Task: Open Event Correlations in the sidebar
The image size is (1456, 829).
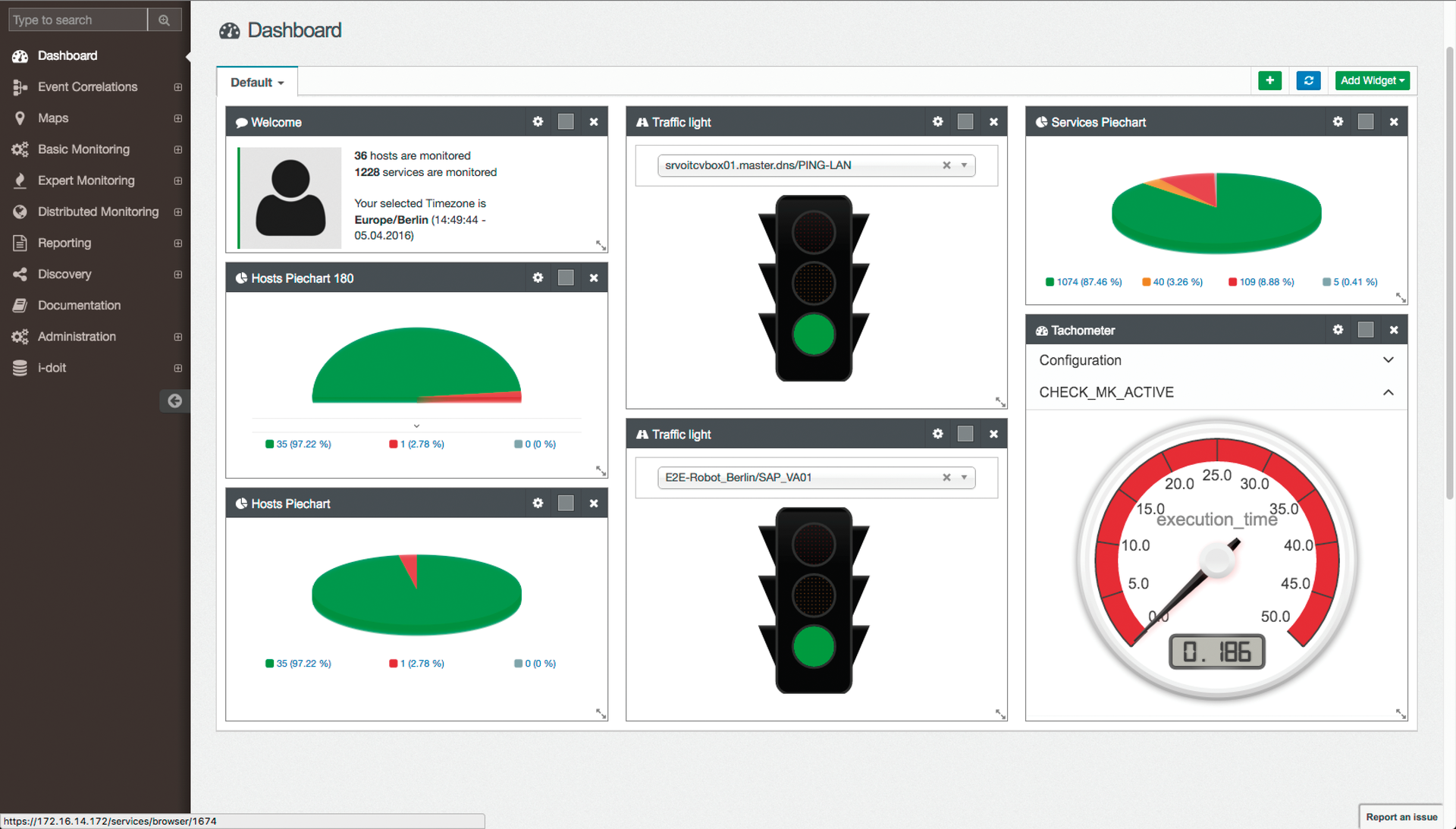Action: coord(87,86)
